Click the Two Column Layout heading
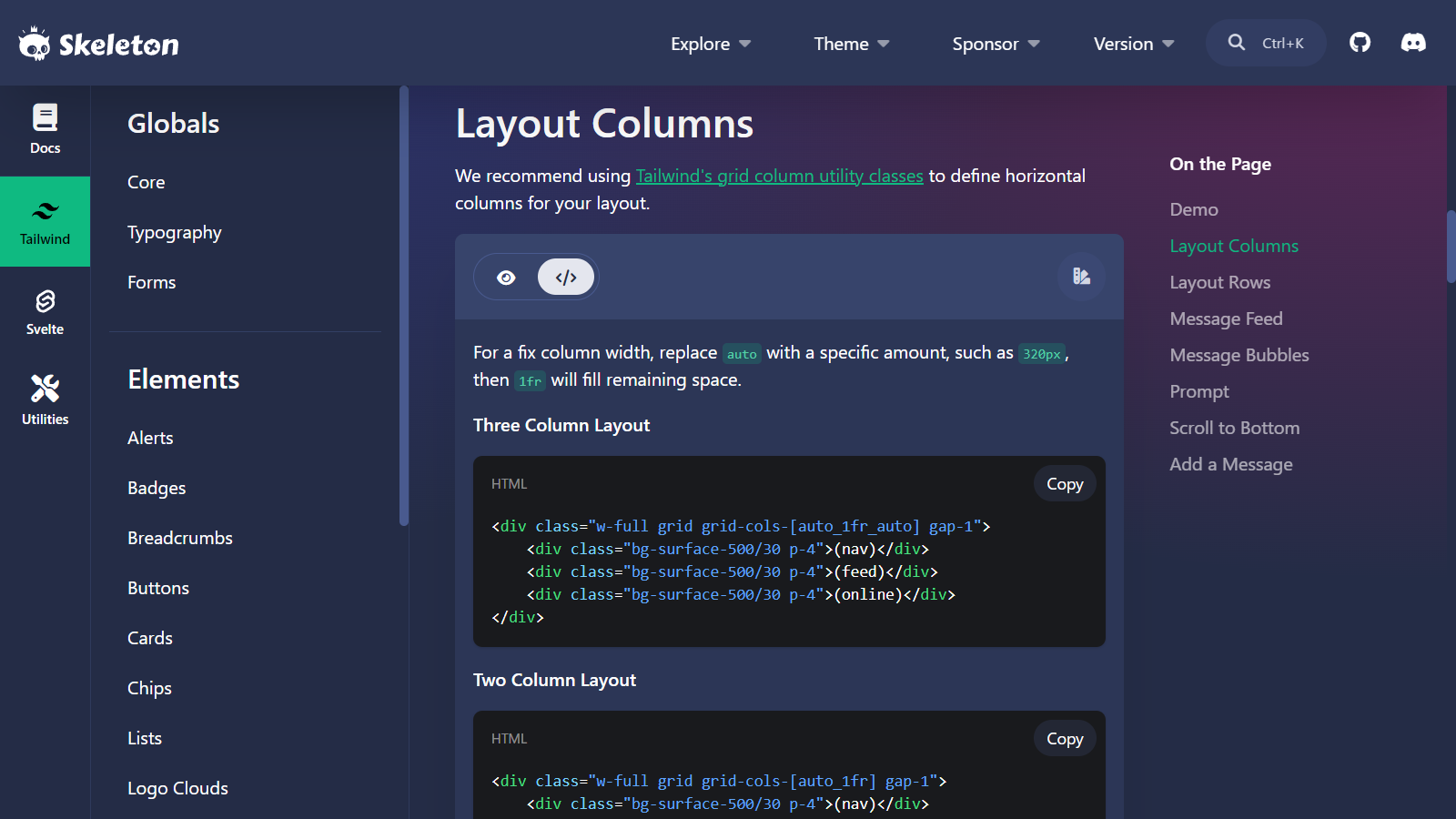Viewport: 1456px width, 819px height. tap(554, 680)
